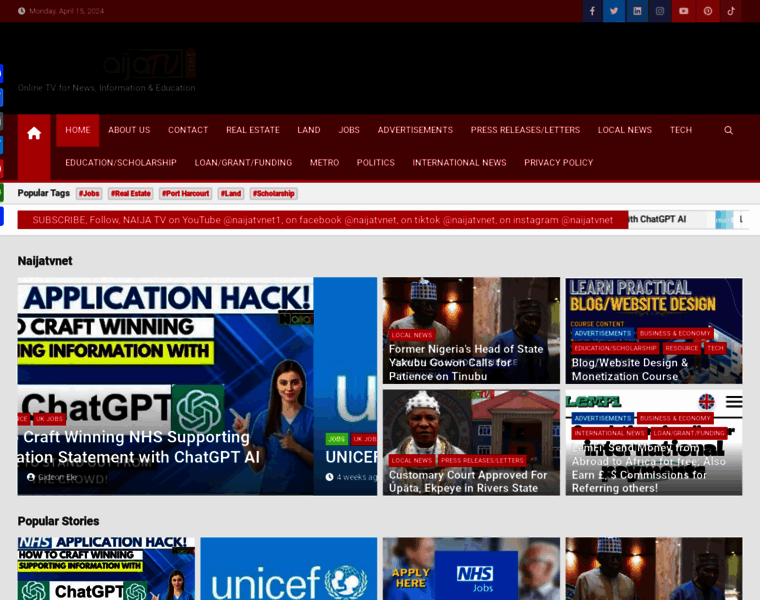Open Lemfi Send Money Abroad article
This screenshot has height=600, width=760.
(649, 468)
